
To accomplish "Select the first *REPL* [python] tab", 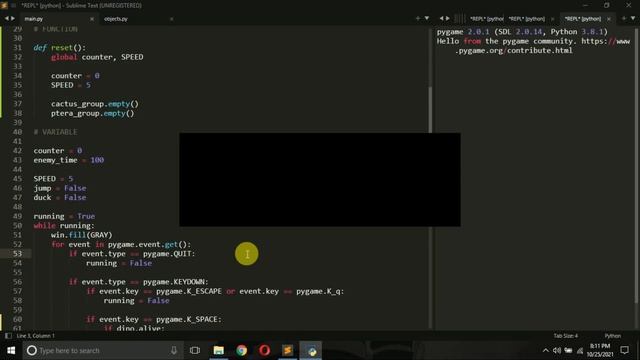I will point(486,19).
